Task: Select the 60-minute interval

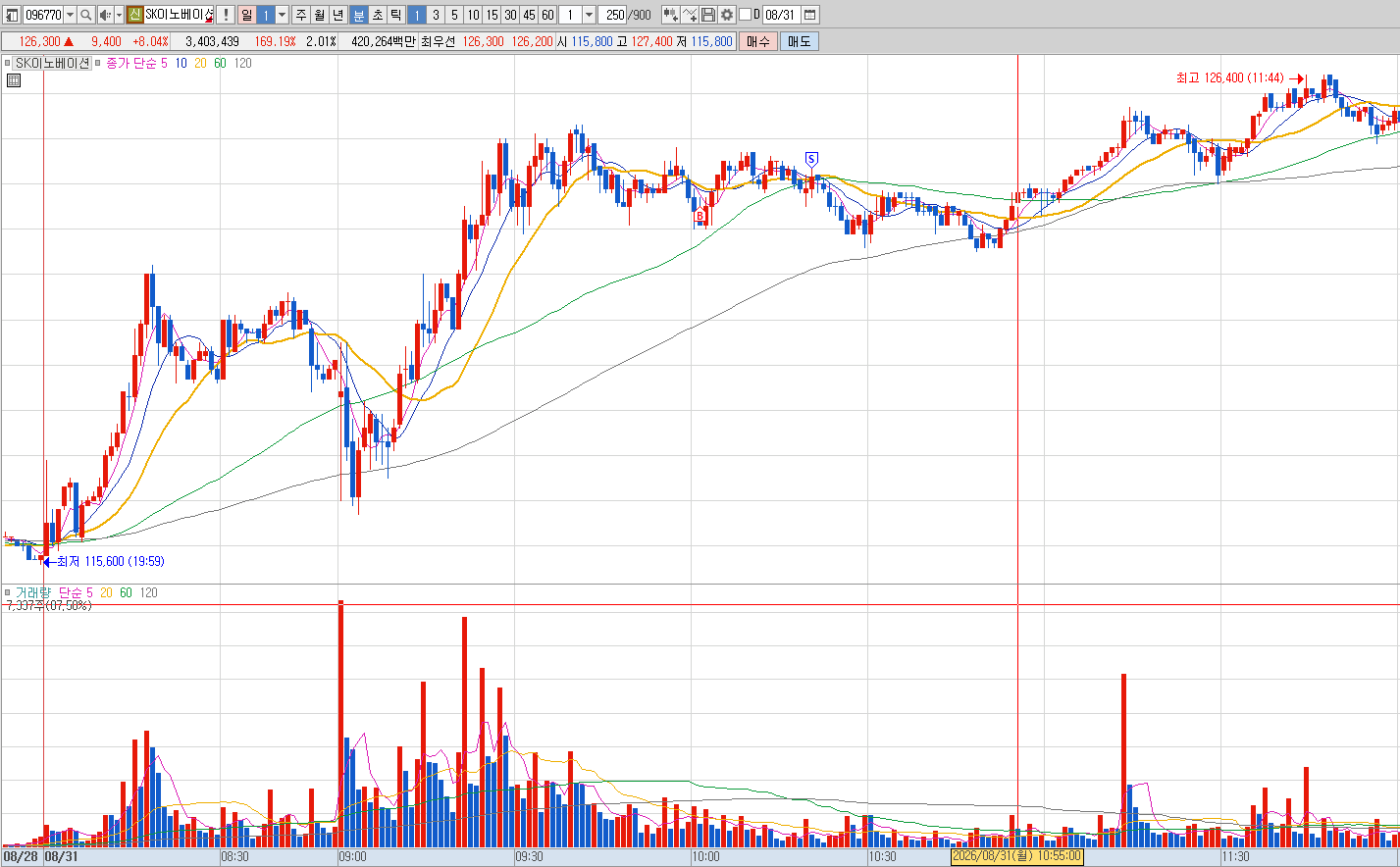Action: point(547,15)
